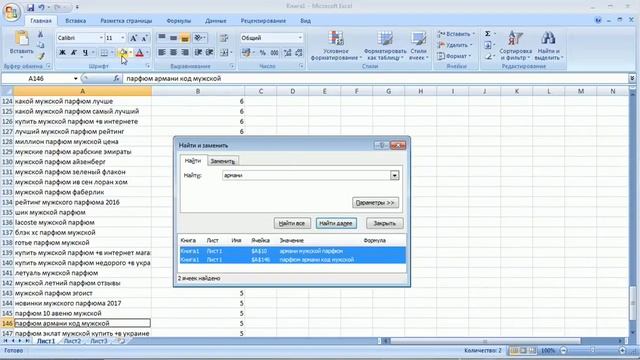Open the Calibri font name dropdown

pyautogui.click(x=101, y=38)
